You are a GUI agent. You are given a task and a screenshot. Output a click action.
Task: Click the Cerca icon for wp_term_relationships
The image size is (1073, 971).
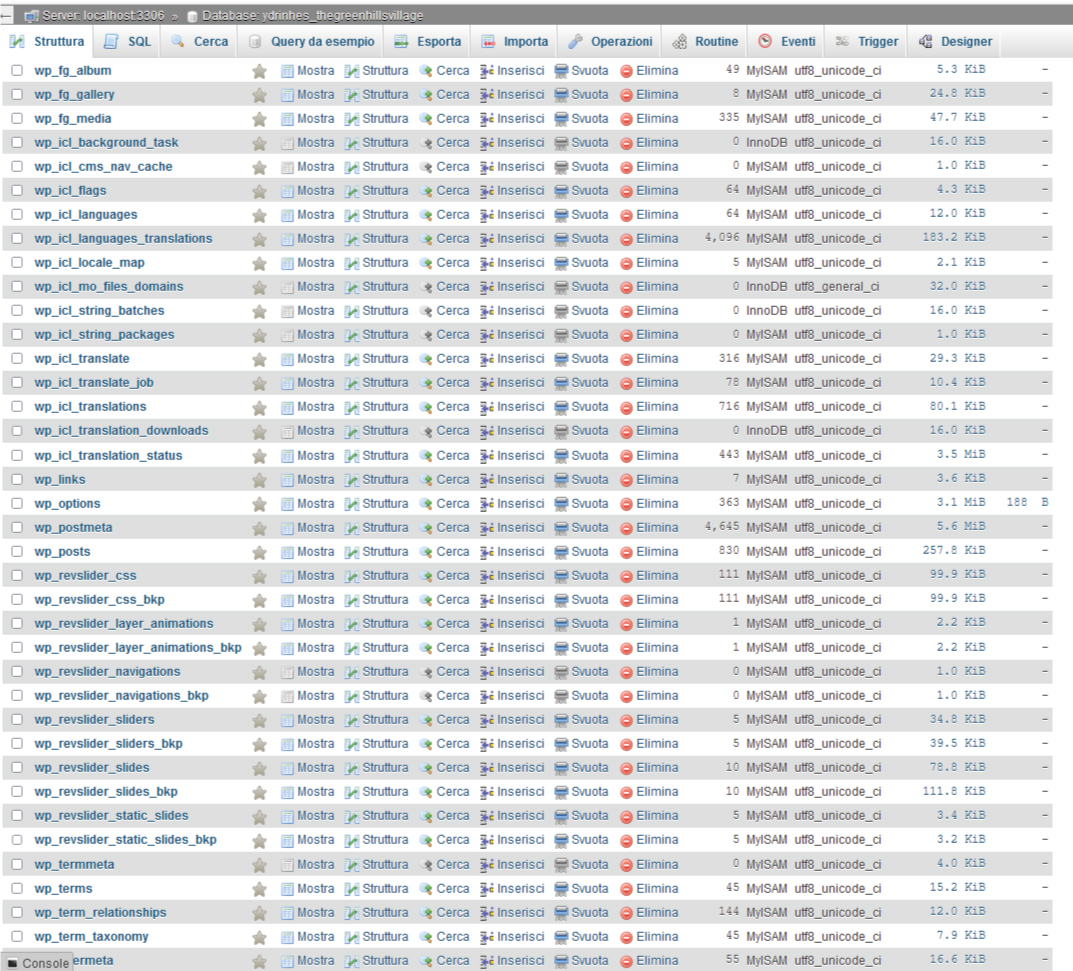(426, 914)
